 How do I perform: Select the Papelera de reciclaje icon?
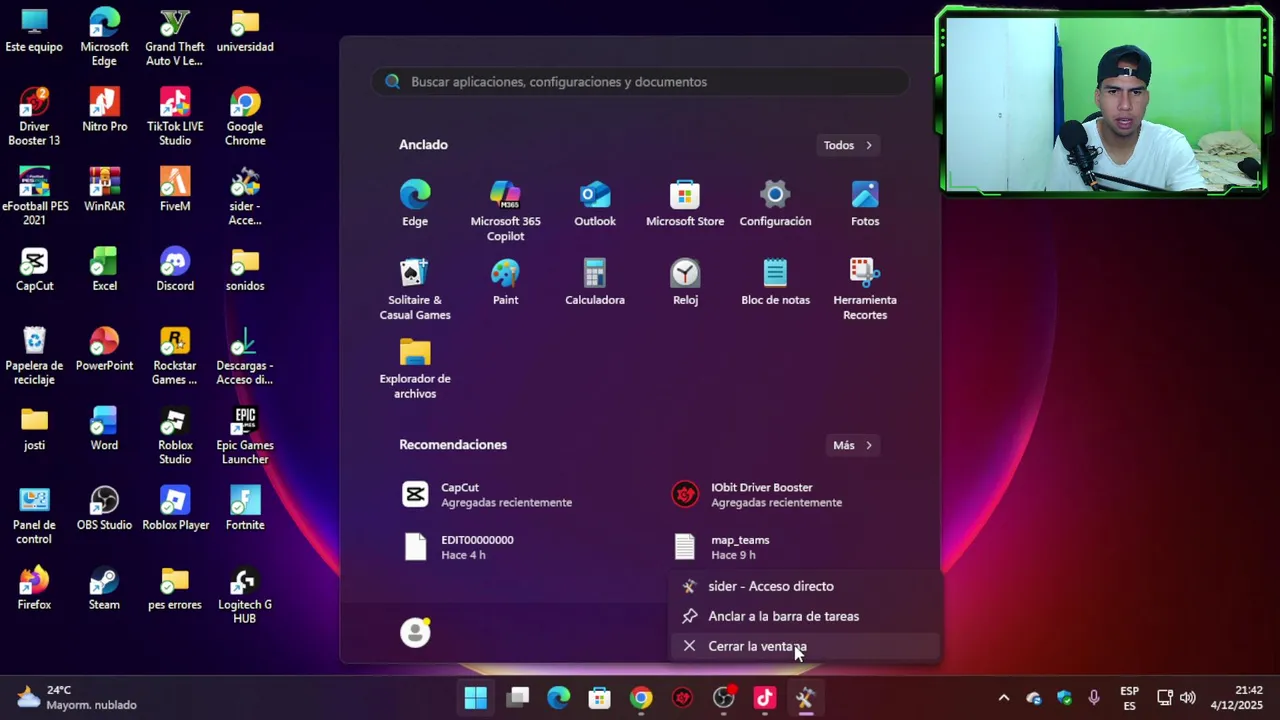pyautogui.click(x=35, y=357)
